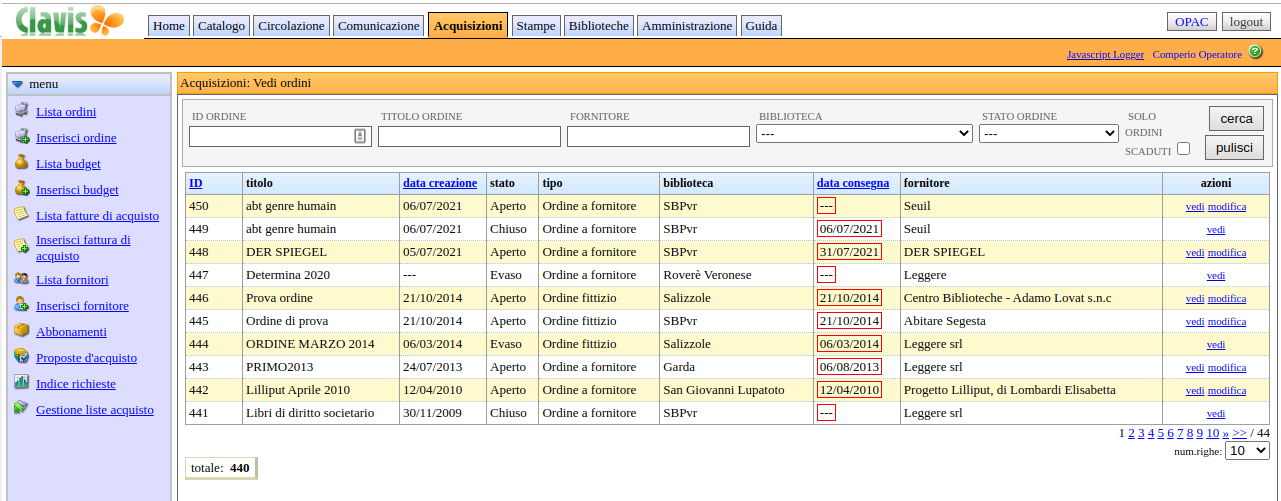Screen dimensions: 1281x501
Task: Click the Abbonamenti box icon
Action: (x=21, y=331)
